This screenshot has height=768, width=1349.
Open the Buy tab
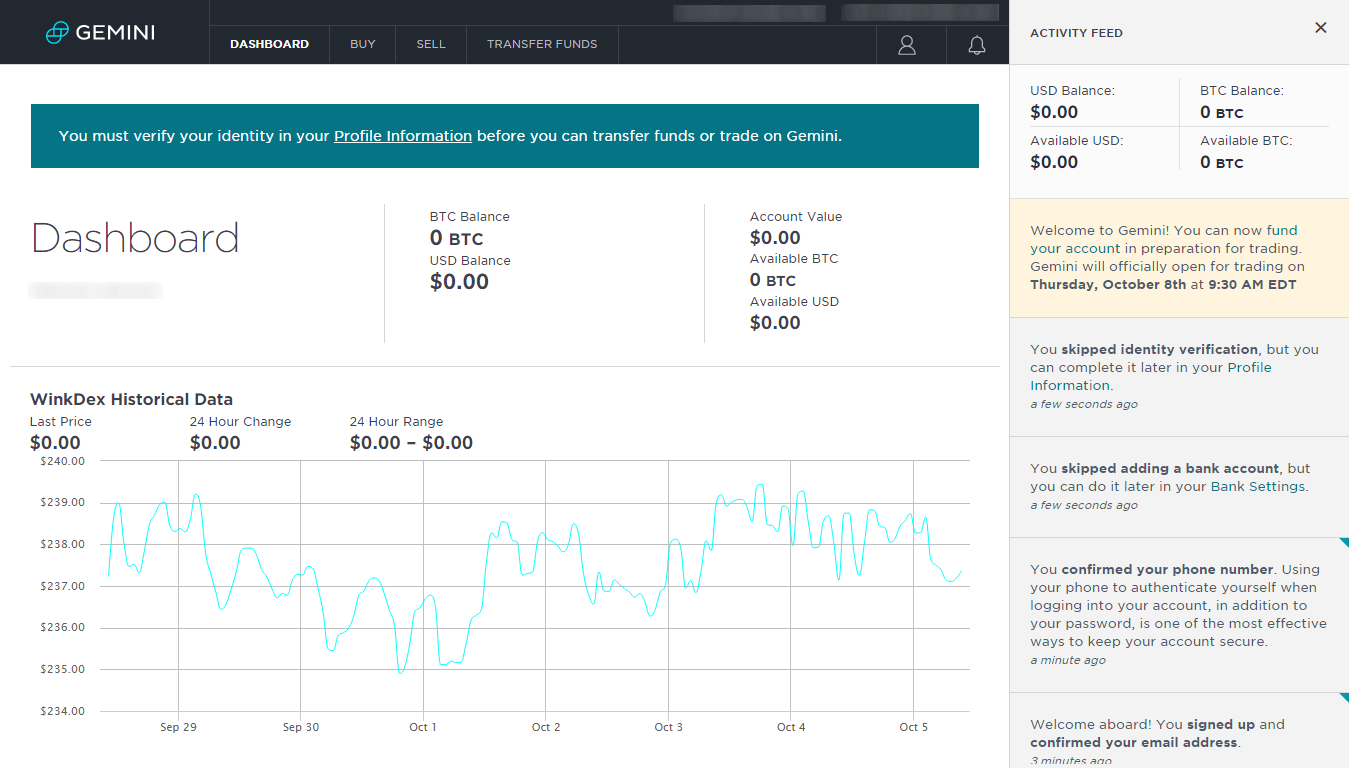tap(363, 44)
